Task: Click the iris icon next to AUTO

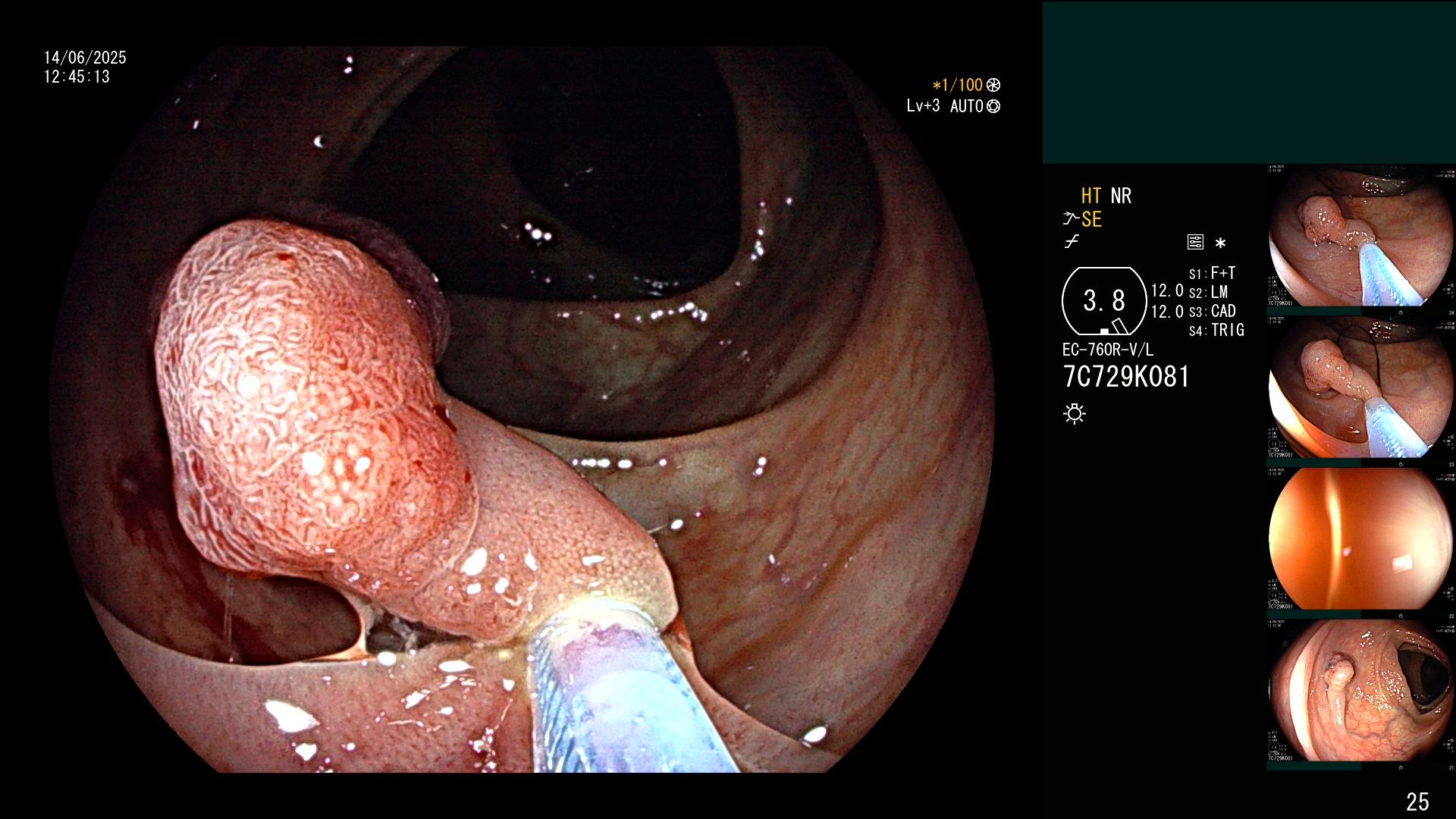Action: tap(993, 106)
